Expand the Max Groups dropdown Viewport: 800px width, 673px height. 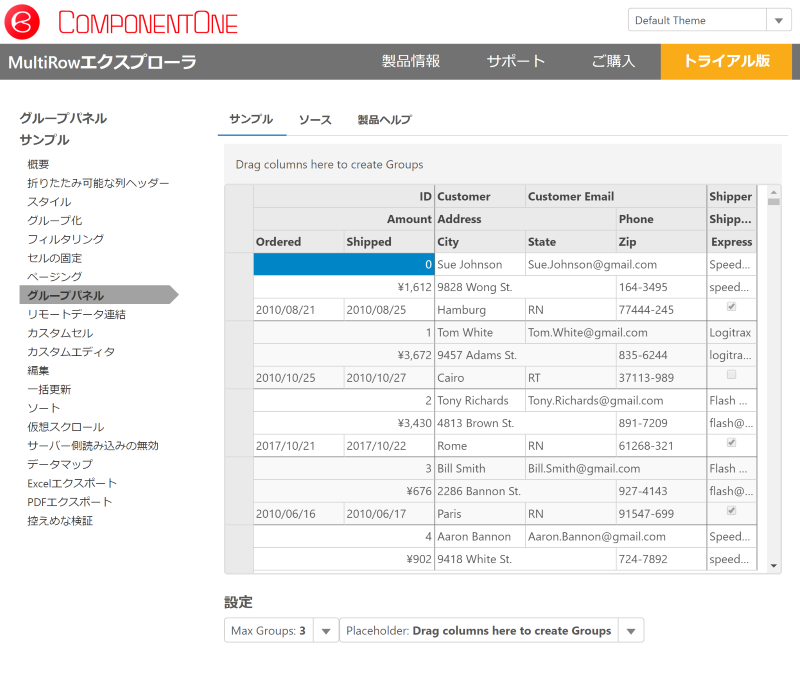pos(326,631)
